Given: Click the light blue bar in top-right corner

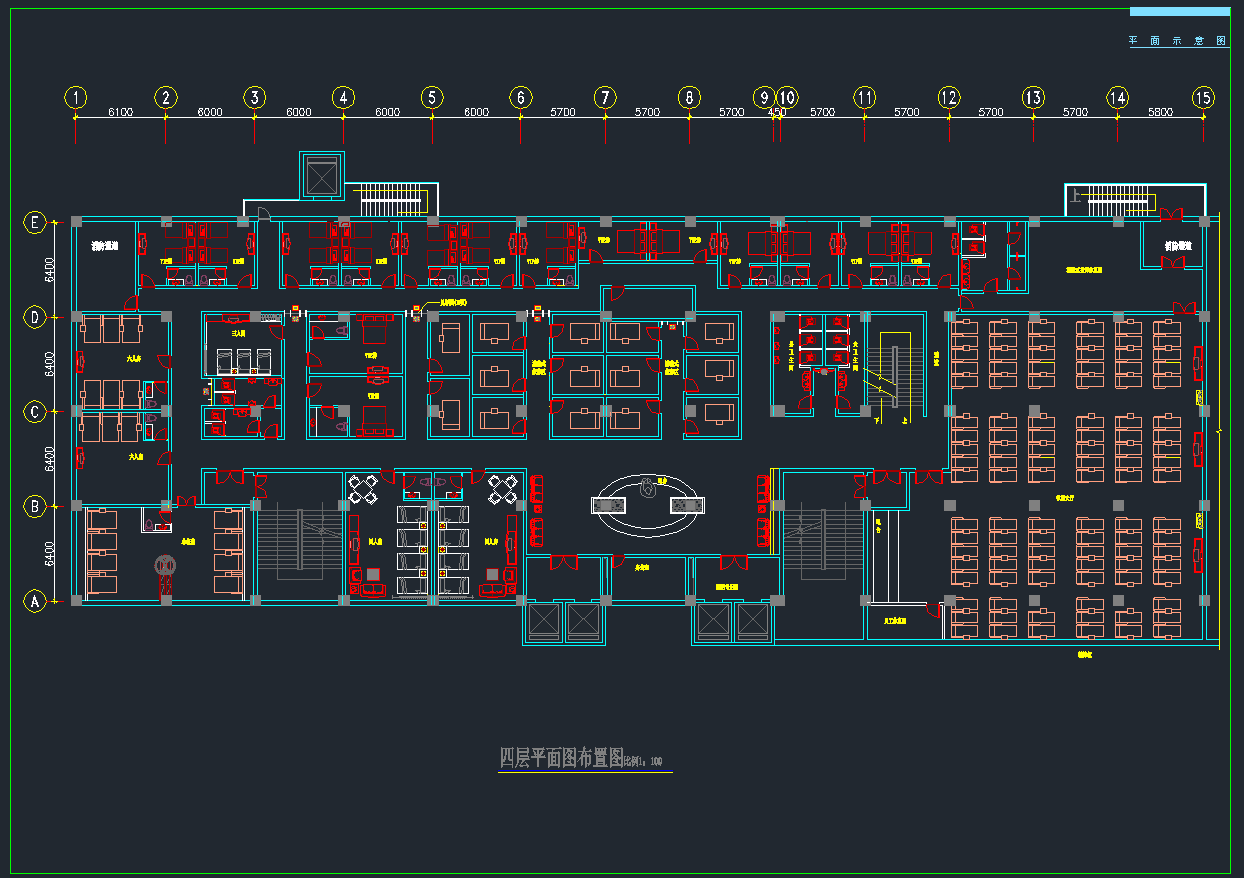Looking at the screenshot, I should pos(1179,11).
